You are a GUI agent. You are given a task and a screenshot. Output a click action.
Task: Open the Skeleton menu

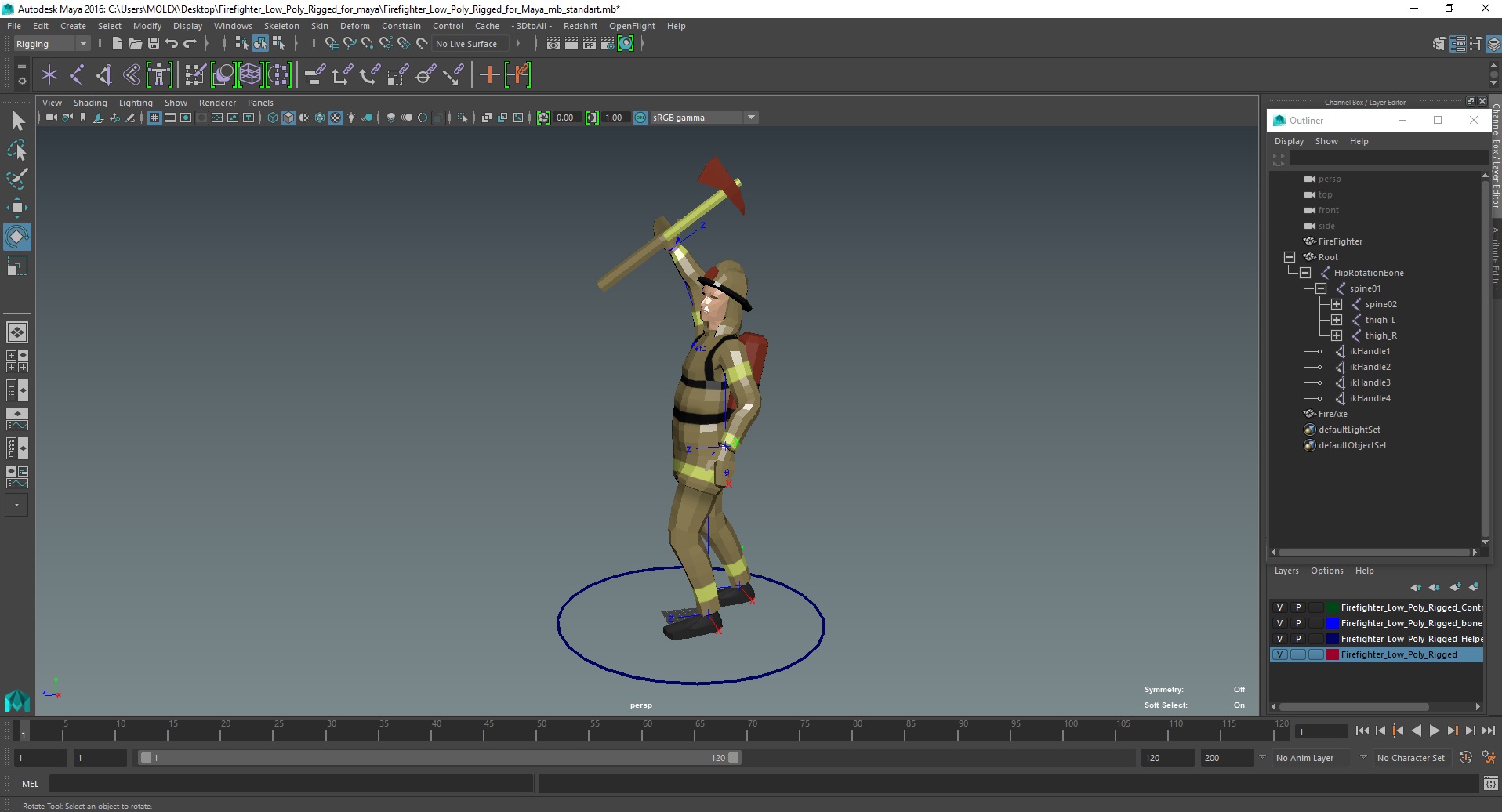pos(281,26)
